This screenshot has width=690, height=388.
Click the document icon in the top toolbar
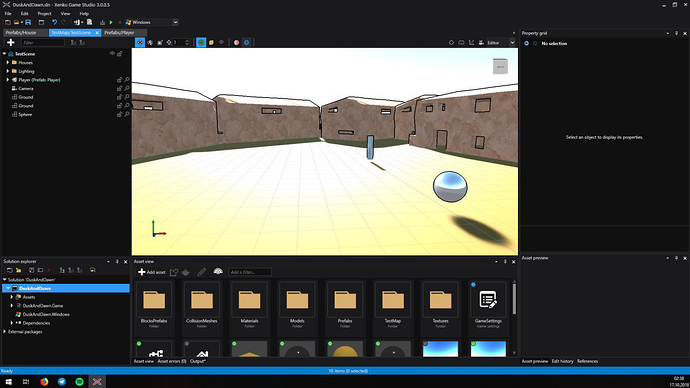tap(89, 22)
